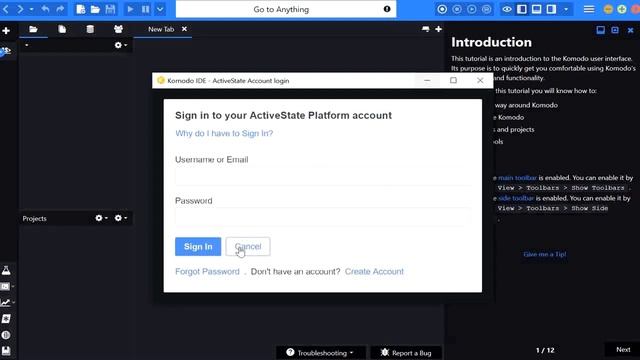This screenshot has height=360, width=640.
Task: Cancel the ActiveState login dialog
Action: click(248, 247)
